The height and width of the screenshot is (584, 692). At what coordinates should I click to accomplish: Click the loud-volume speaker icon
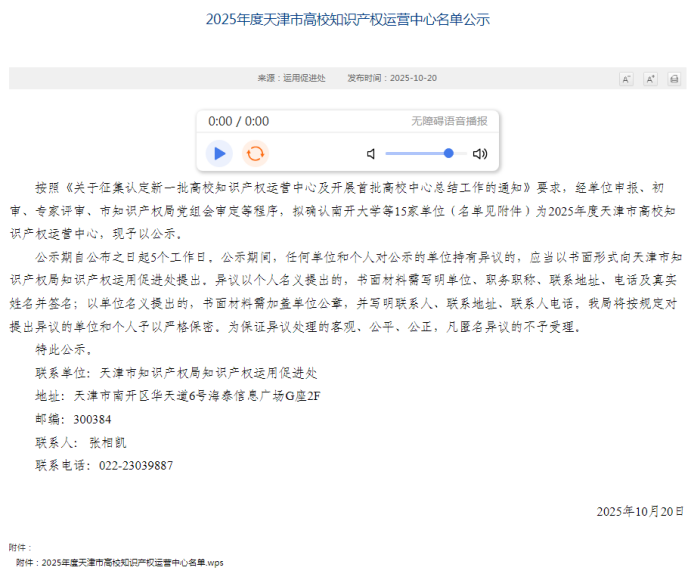[480, 154]
